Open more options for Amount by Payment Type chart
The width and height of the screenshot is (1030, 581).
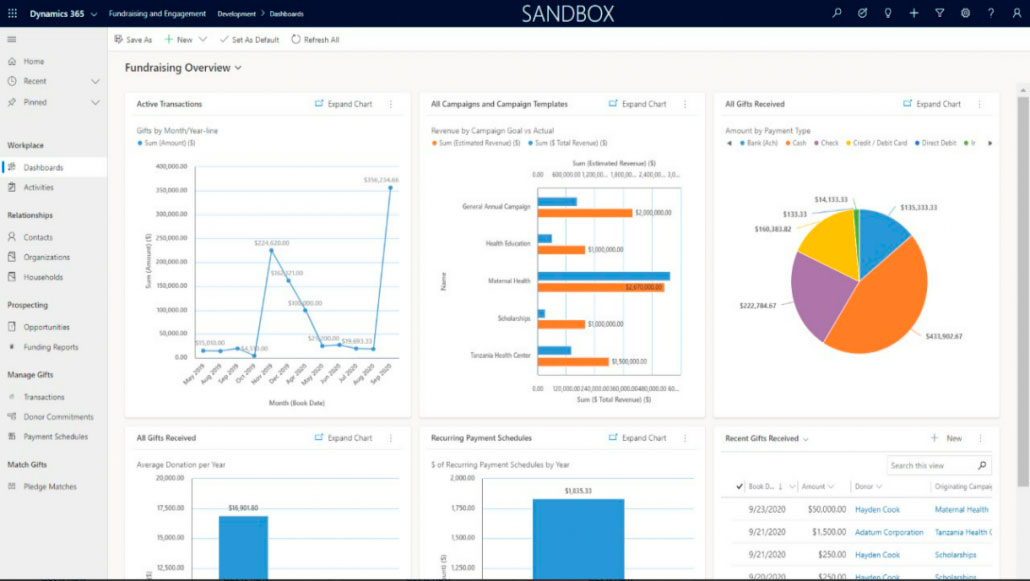pos(979,104)
